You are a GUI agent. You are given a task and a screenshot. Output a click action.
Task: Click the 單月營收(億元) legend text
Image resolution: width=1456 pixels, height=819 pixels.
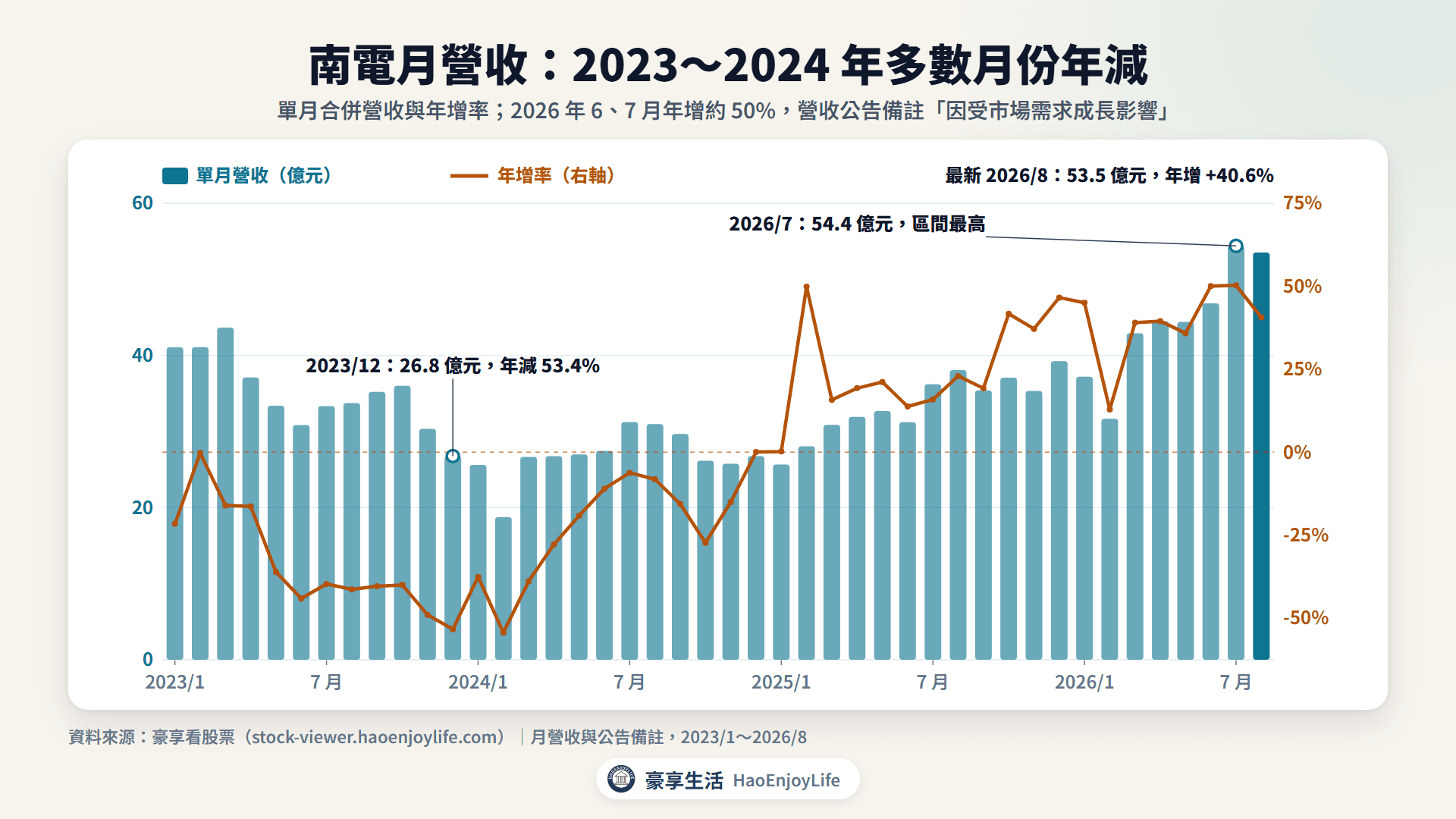tap(265, 176)
